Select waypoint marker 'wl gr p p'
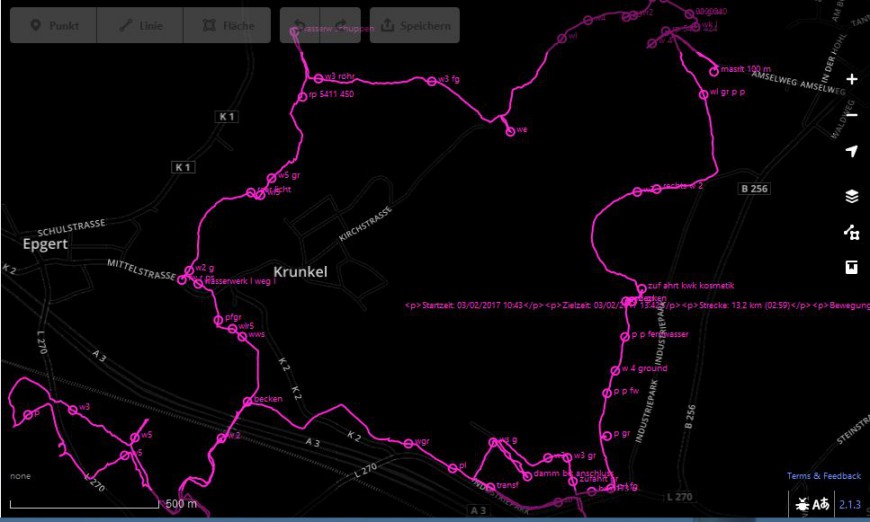Viewport: 870px width, 522px height. [704, 94]
